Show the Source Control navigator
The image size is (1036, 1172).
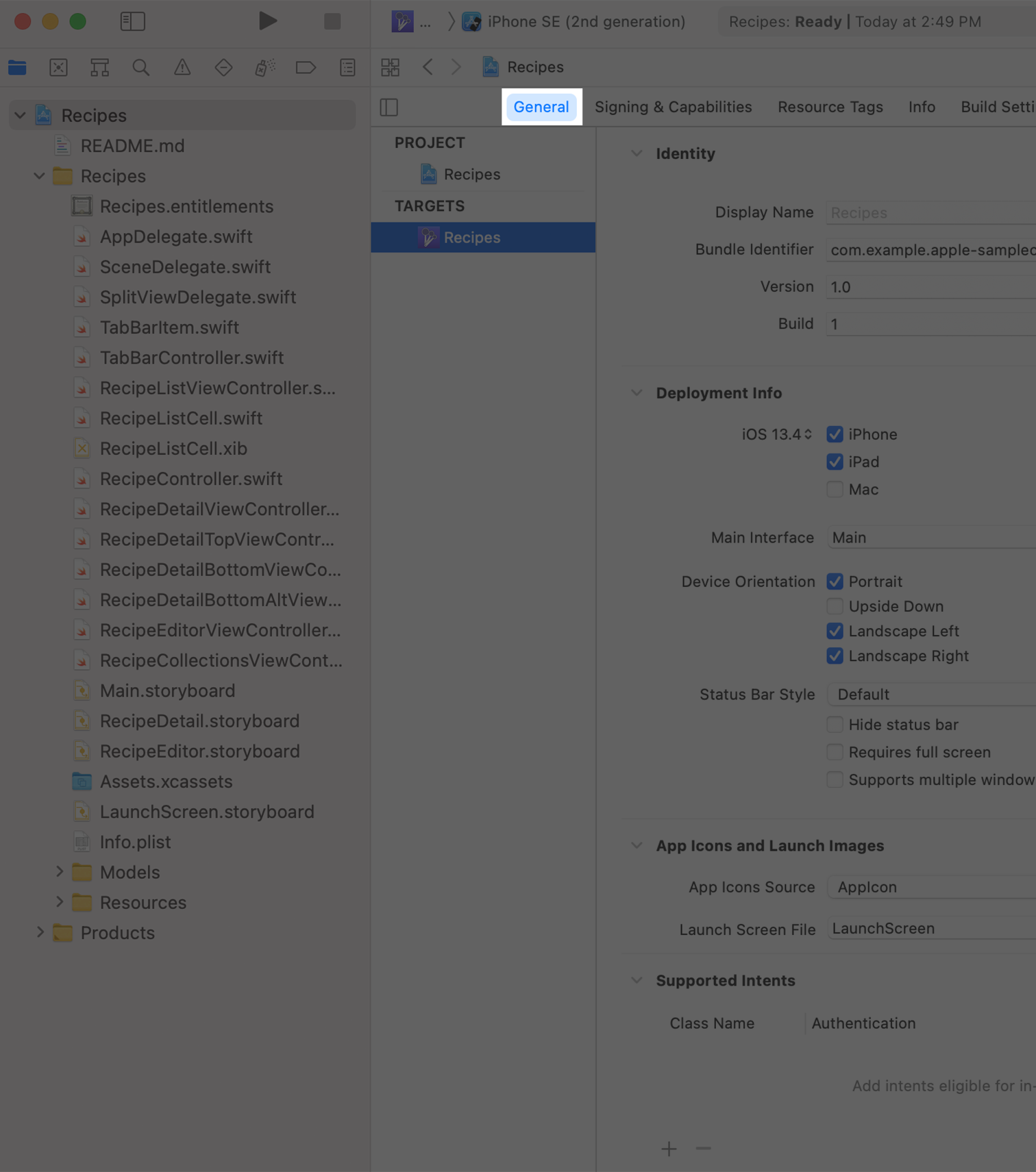(58, 67)
